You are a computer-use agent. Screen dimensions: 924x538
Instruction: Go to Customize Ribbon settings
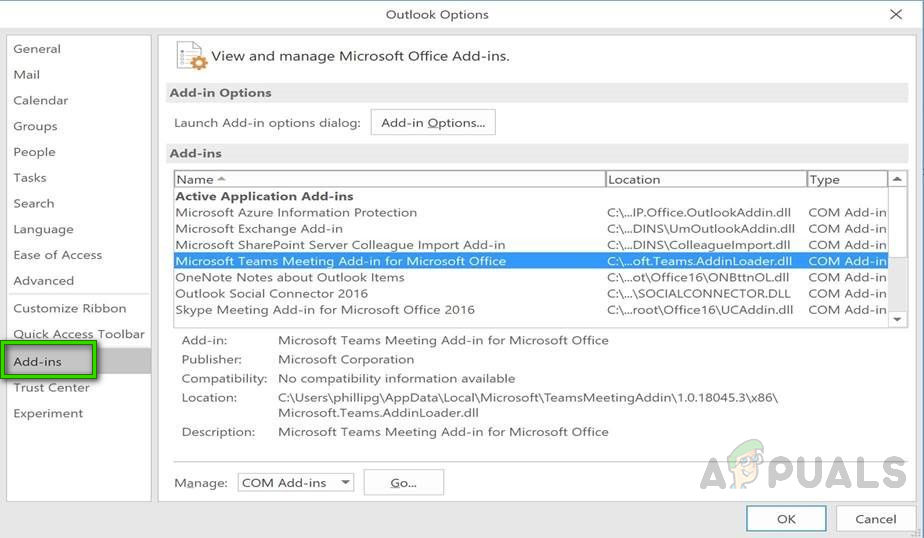[x=70, y=309]
